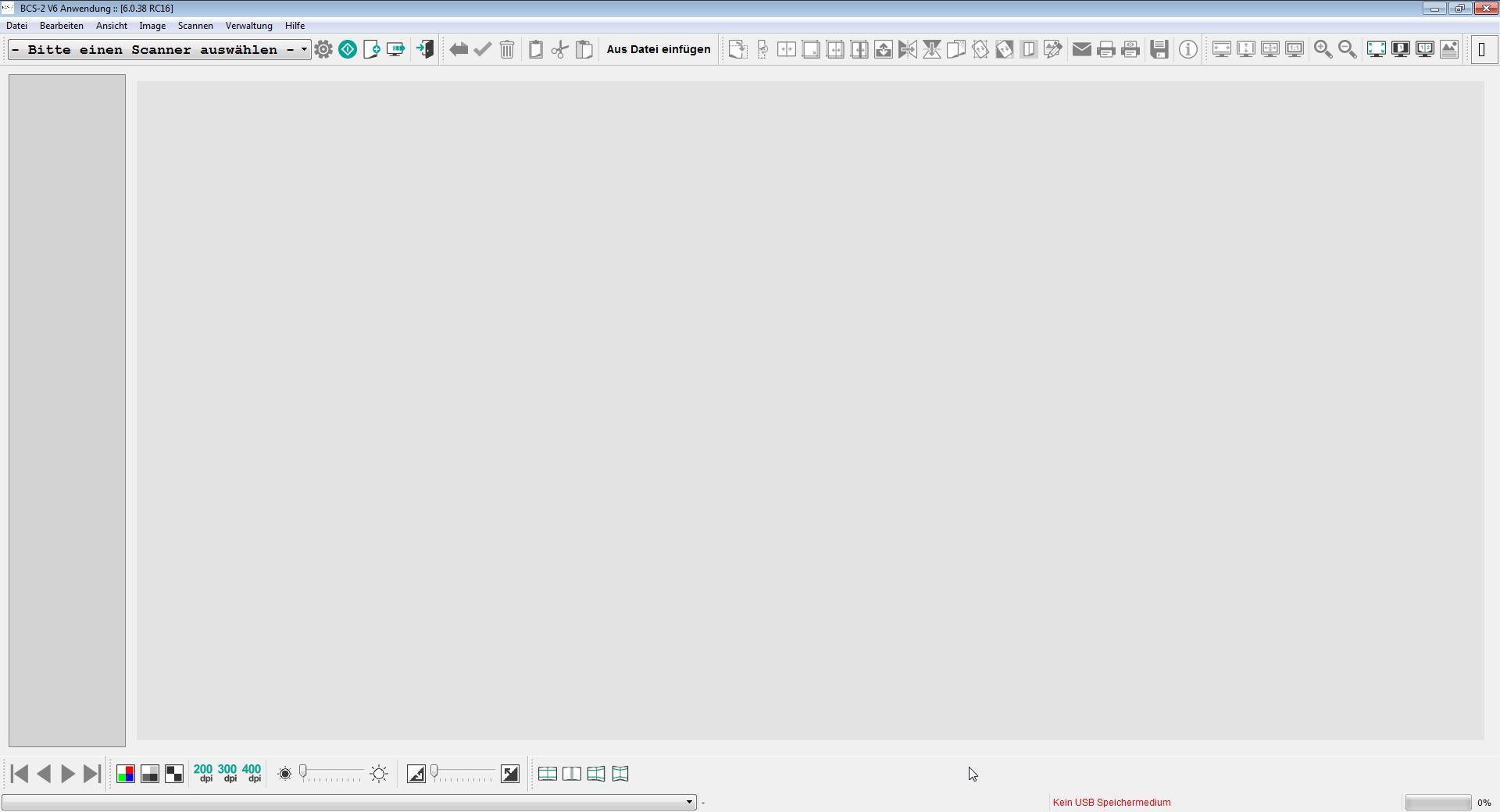Jump to last page button
Viewport: 1500px width, 812px height.
[x=92, y=774]
